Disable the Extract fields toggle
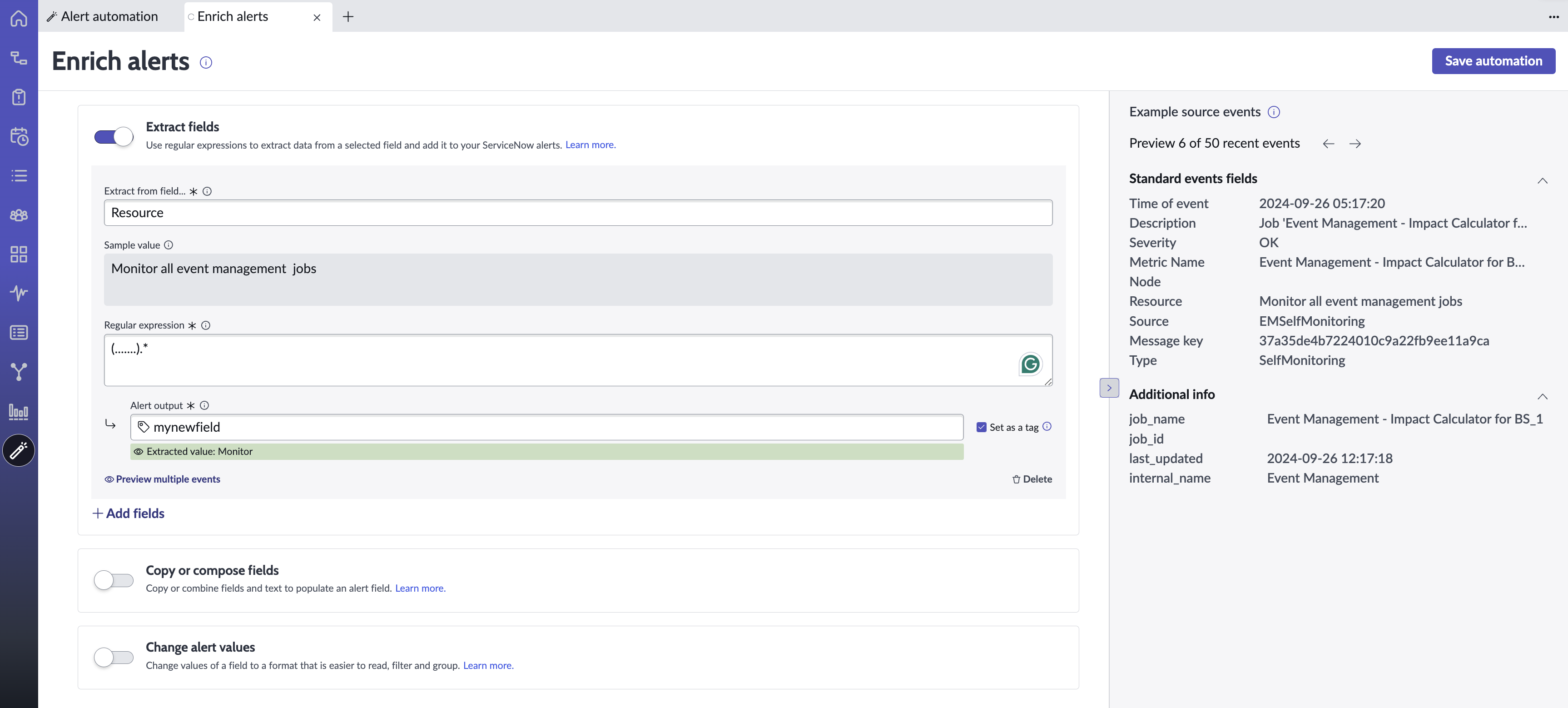The width and height of the screenshot is (1568, 708). tap(114, 136)
